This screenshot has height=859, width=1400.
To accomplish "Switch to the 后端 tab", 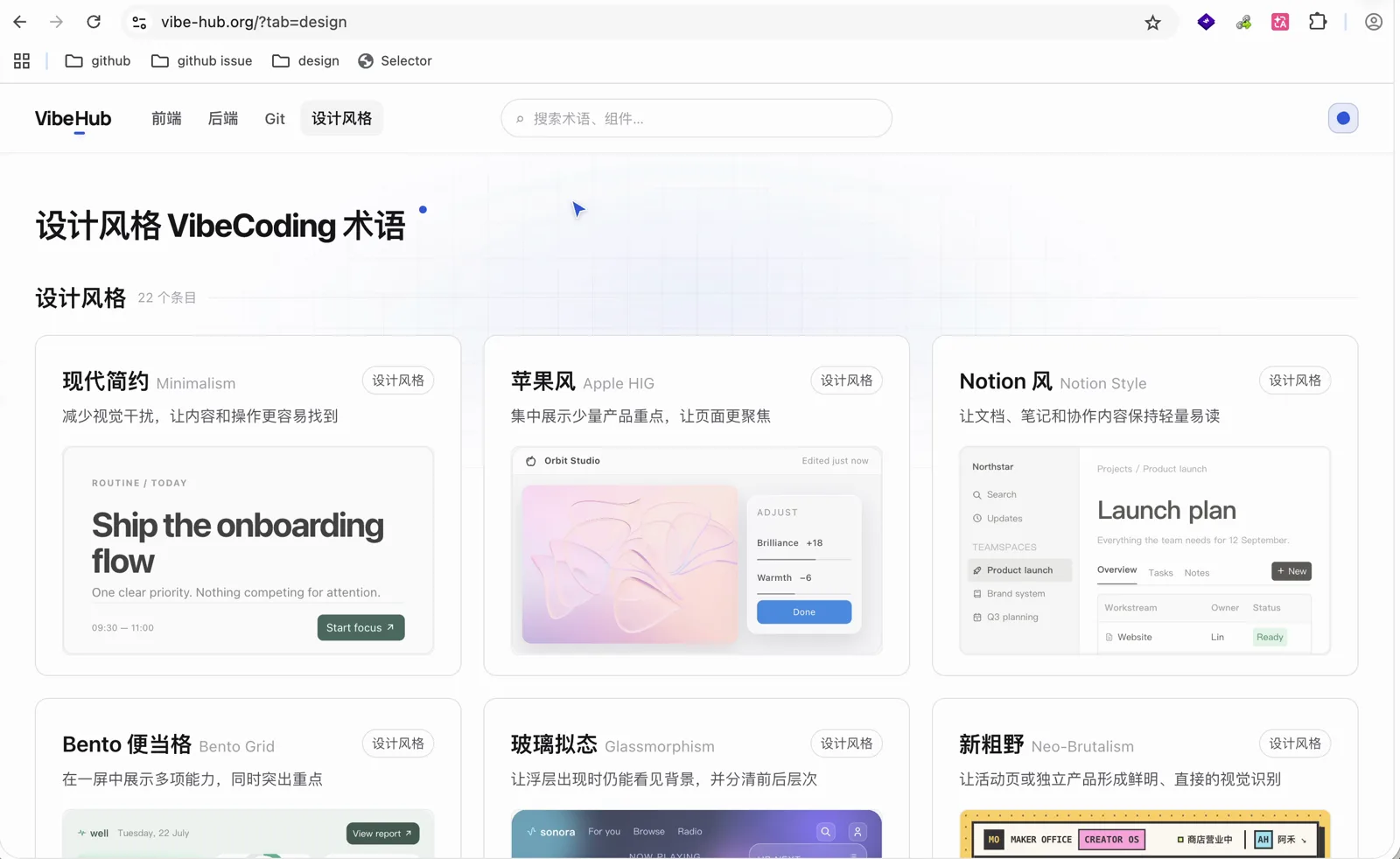I will [223, 118].
